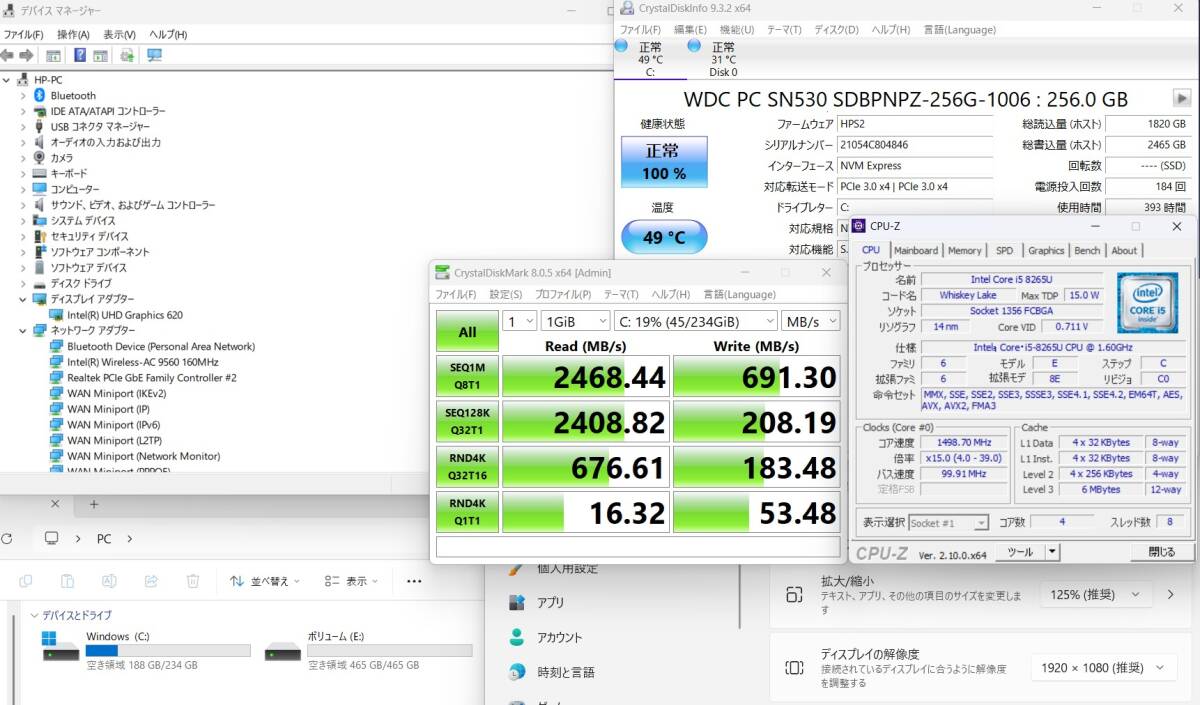Open the 表示 view dropdown in Explorer
The width and height of the screenshot is (1200, 705).
351,581
